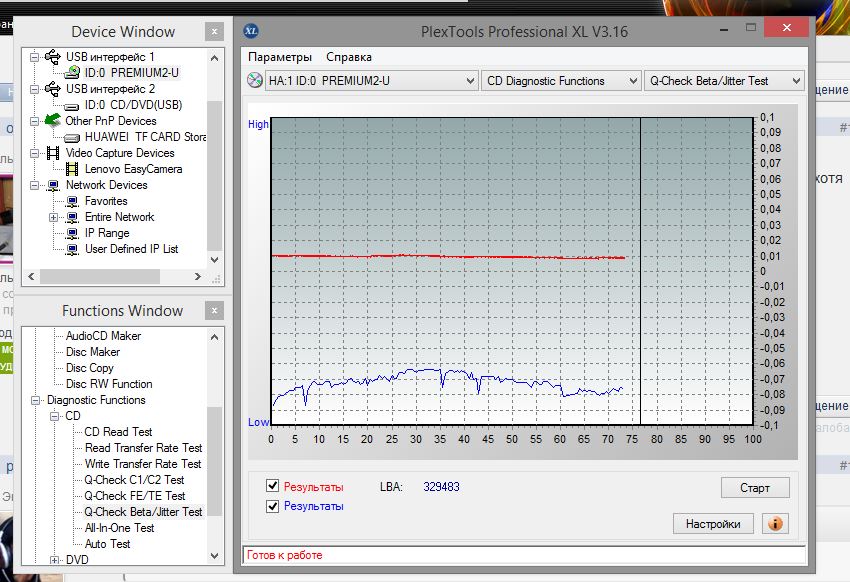Select the CD/DVD(USB) drive icon
Image resolution: width=850 pixels, height=582 pixels.
click(x=72, y=106)
